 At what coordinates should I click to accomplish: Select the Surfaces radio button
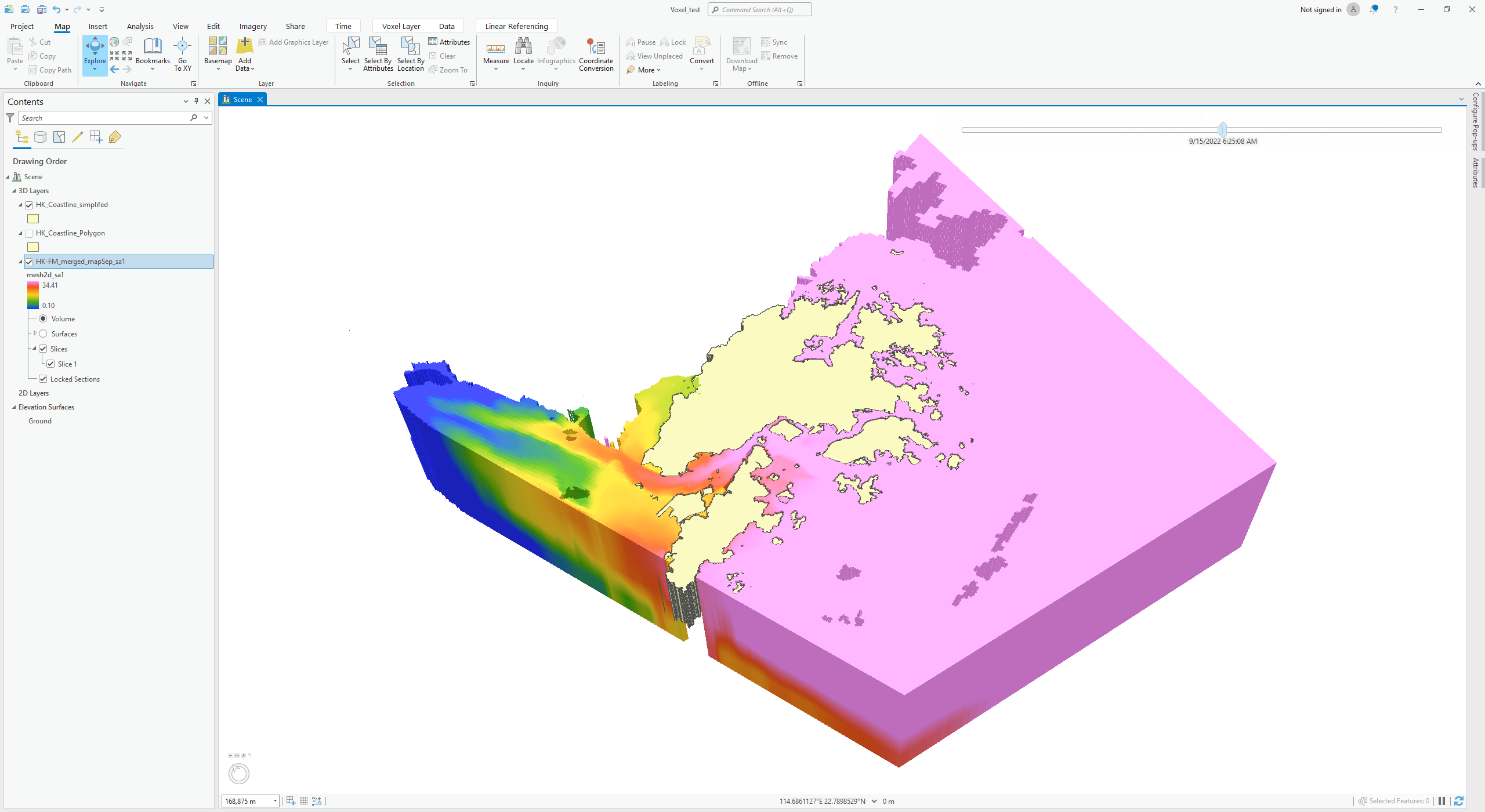click(x=43, y=333)
